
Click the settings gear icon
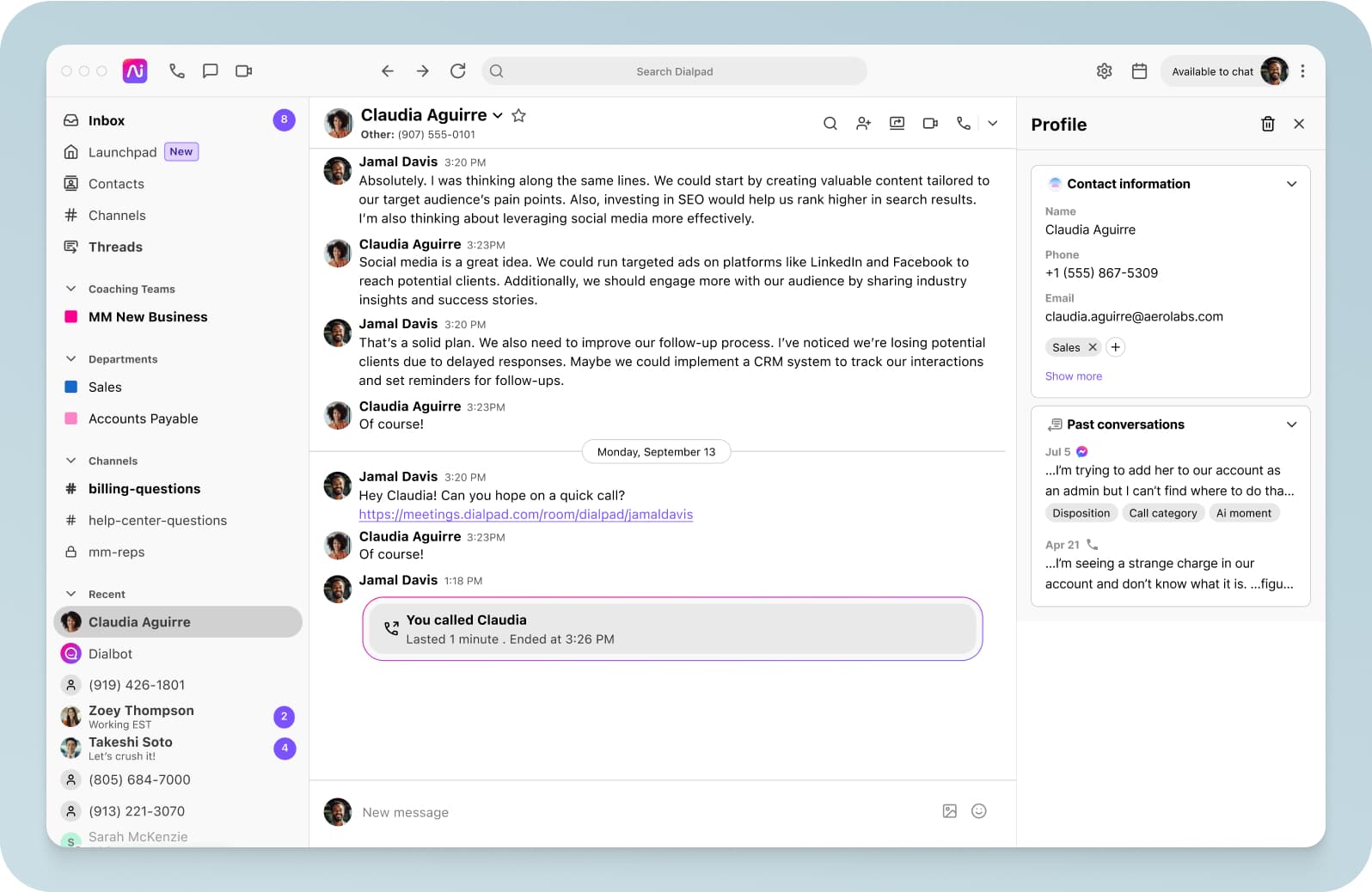tap(1105, 71)
